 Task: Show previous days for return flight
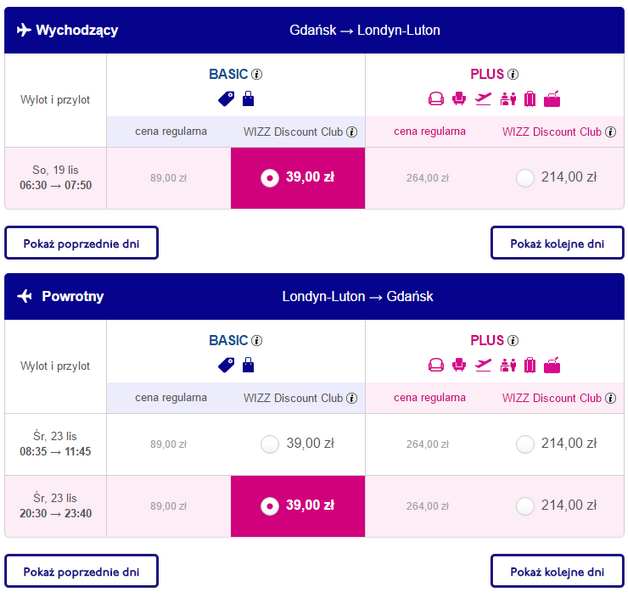tap(82, 571)
